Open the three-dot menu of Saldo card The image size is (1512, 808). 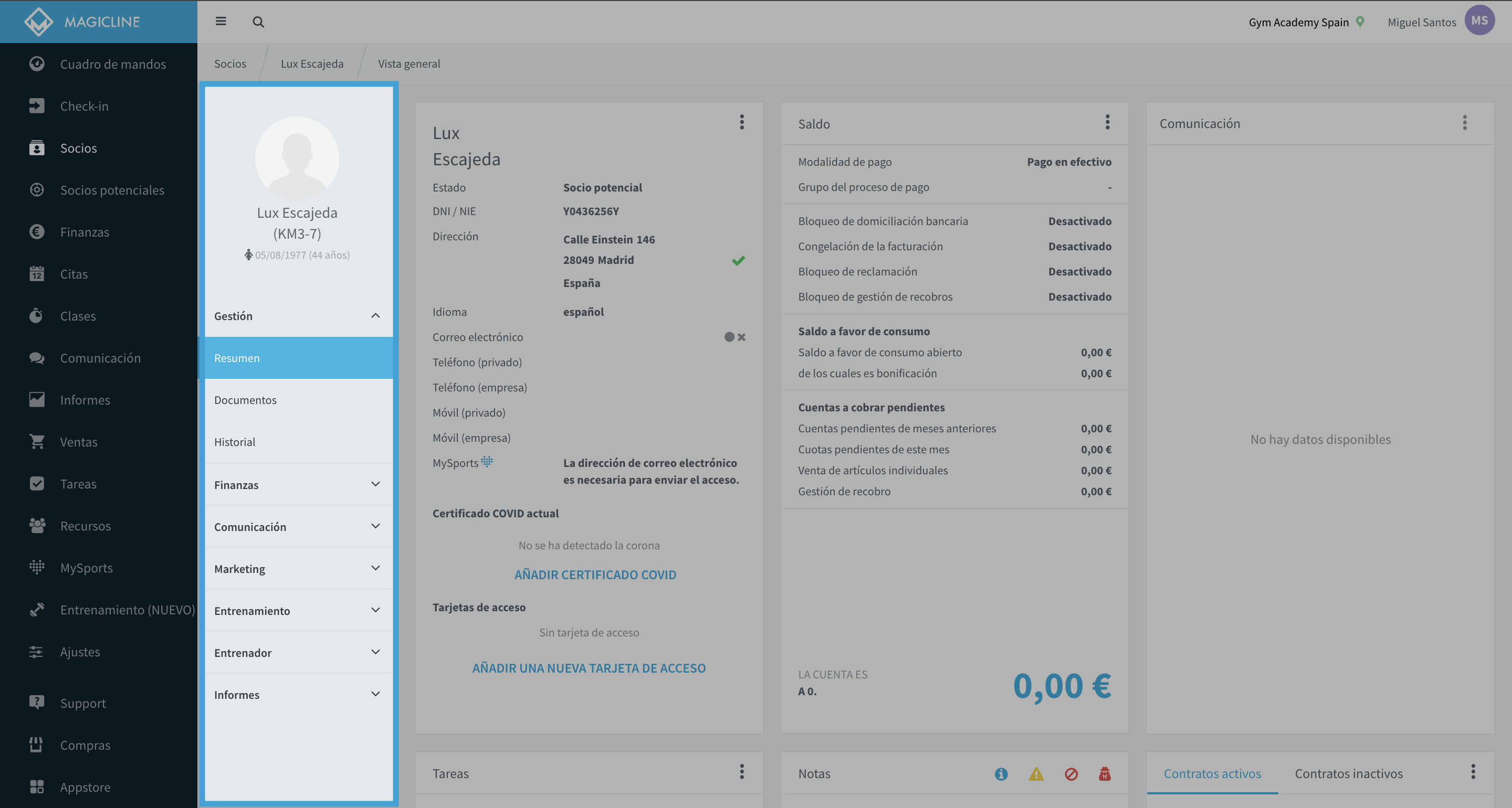[1108, 122]
